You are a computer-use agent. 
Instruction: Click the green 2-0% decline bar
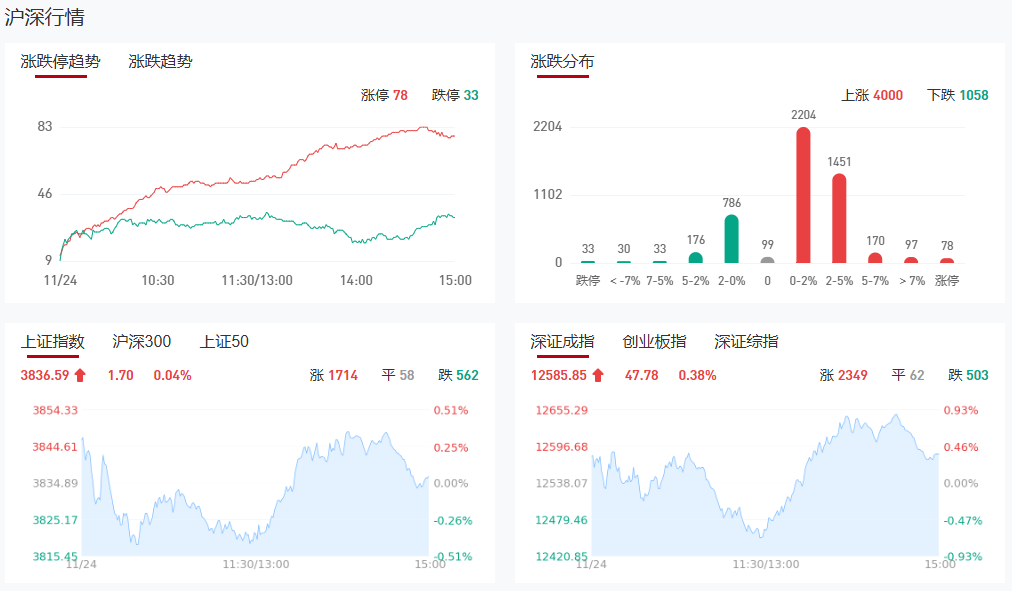731,239
